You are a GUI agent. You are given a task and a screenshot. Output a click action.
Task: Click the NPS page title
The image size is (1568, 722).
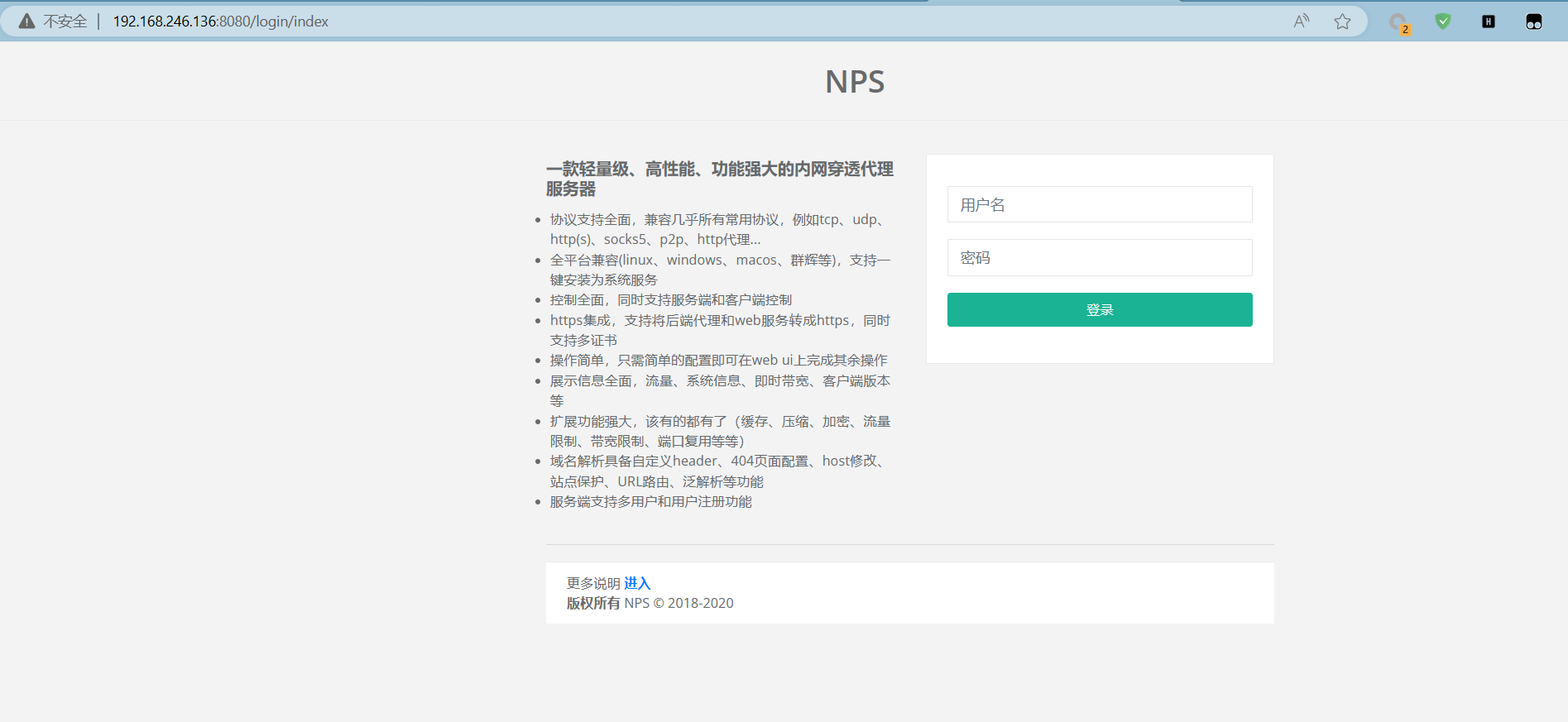pos(855,82)
